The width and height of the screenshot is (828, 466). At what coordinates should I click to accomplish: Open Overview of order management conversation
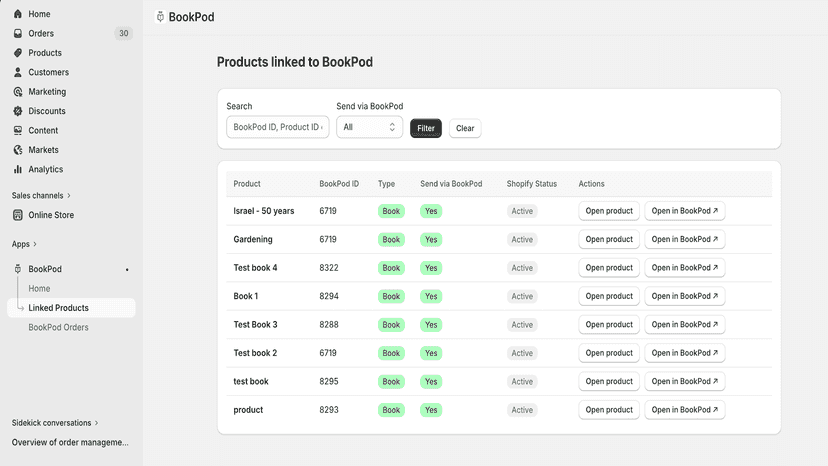(70, 442)
